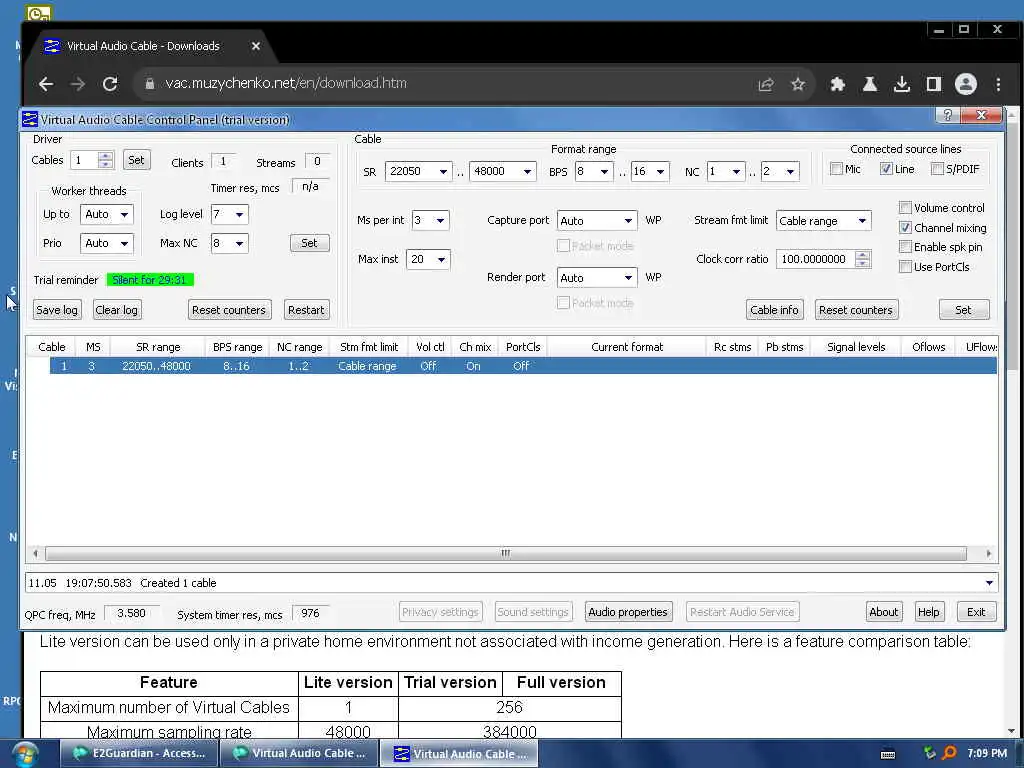
Task: Toggle the Line source line checkbox
Action: pos(886,169)
